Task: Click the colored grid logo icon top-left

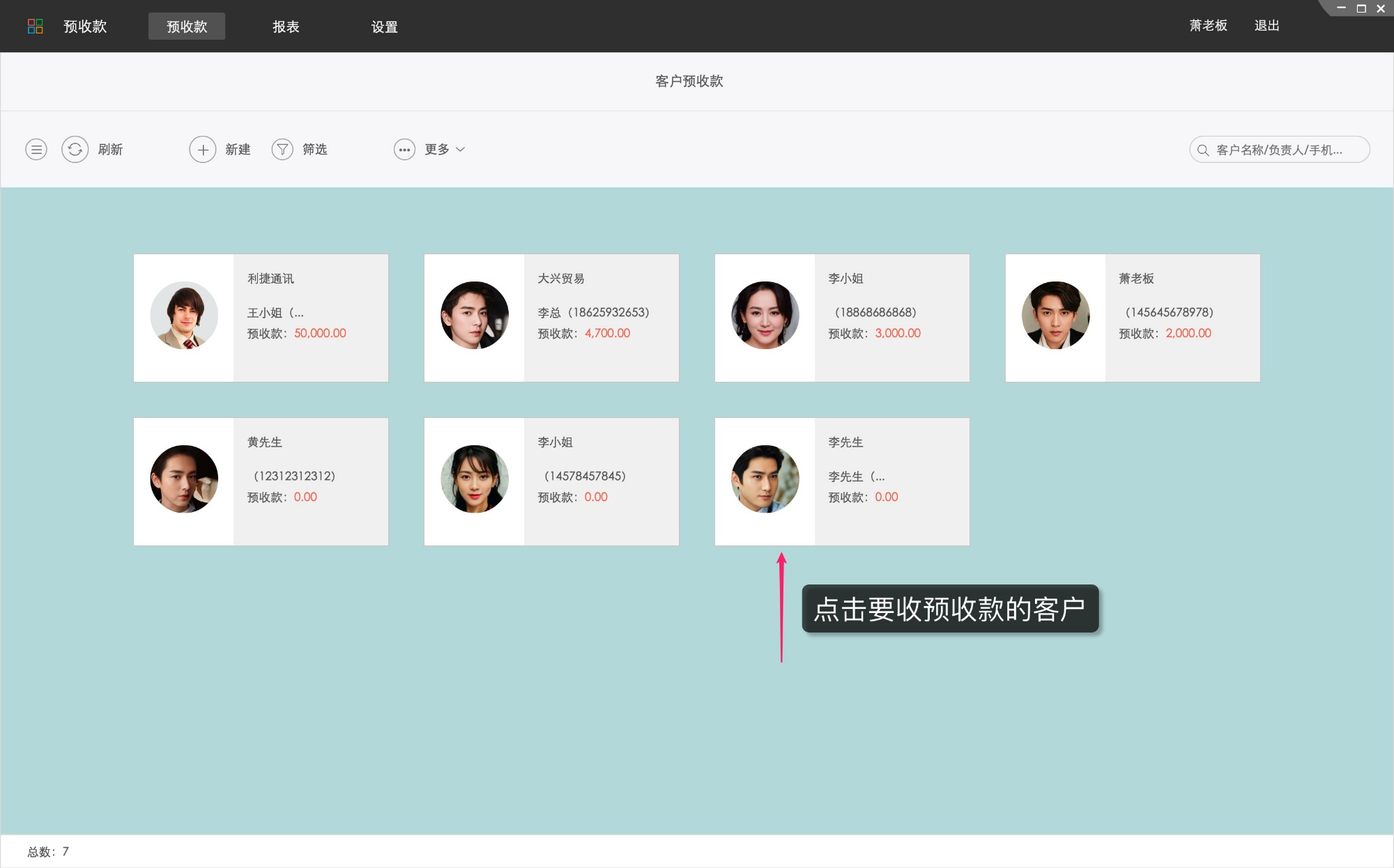Action: click(37, 26)
